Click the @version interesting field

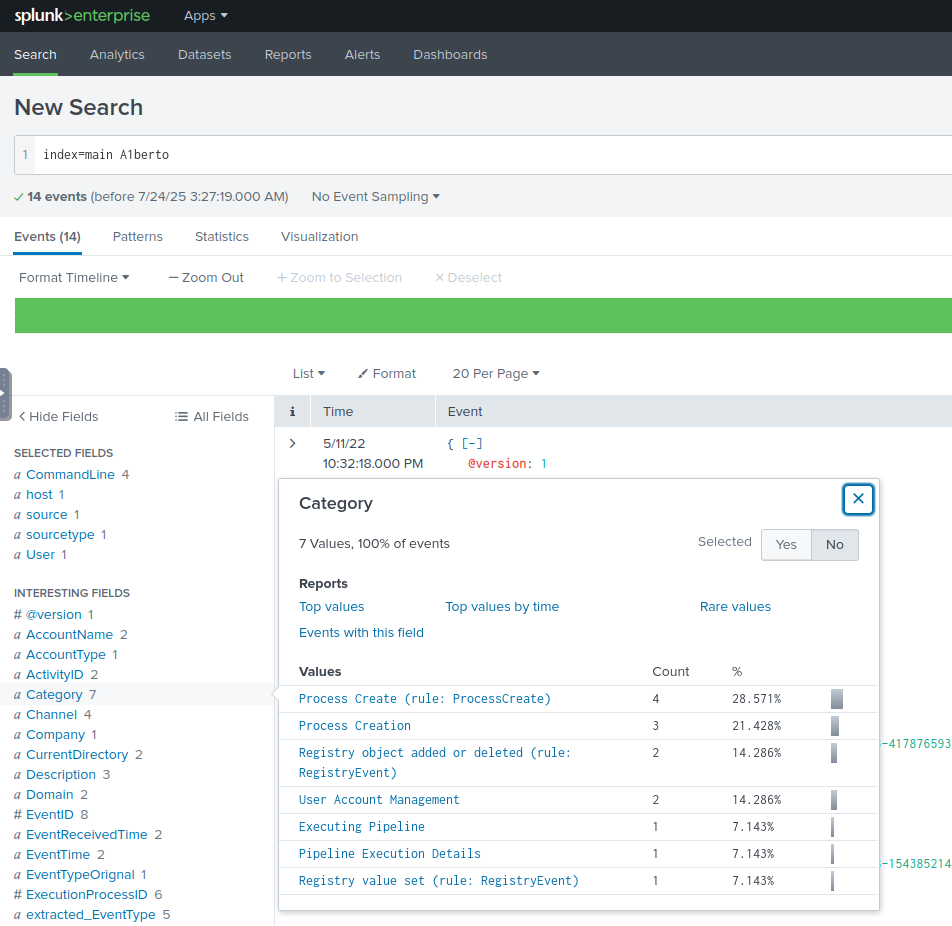point(54,614)
